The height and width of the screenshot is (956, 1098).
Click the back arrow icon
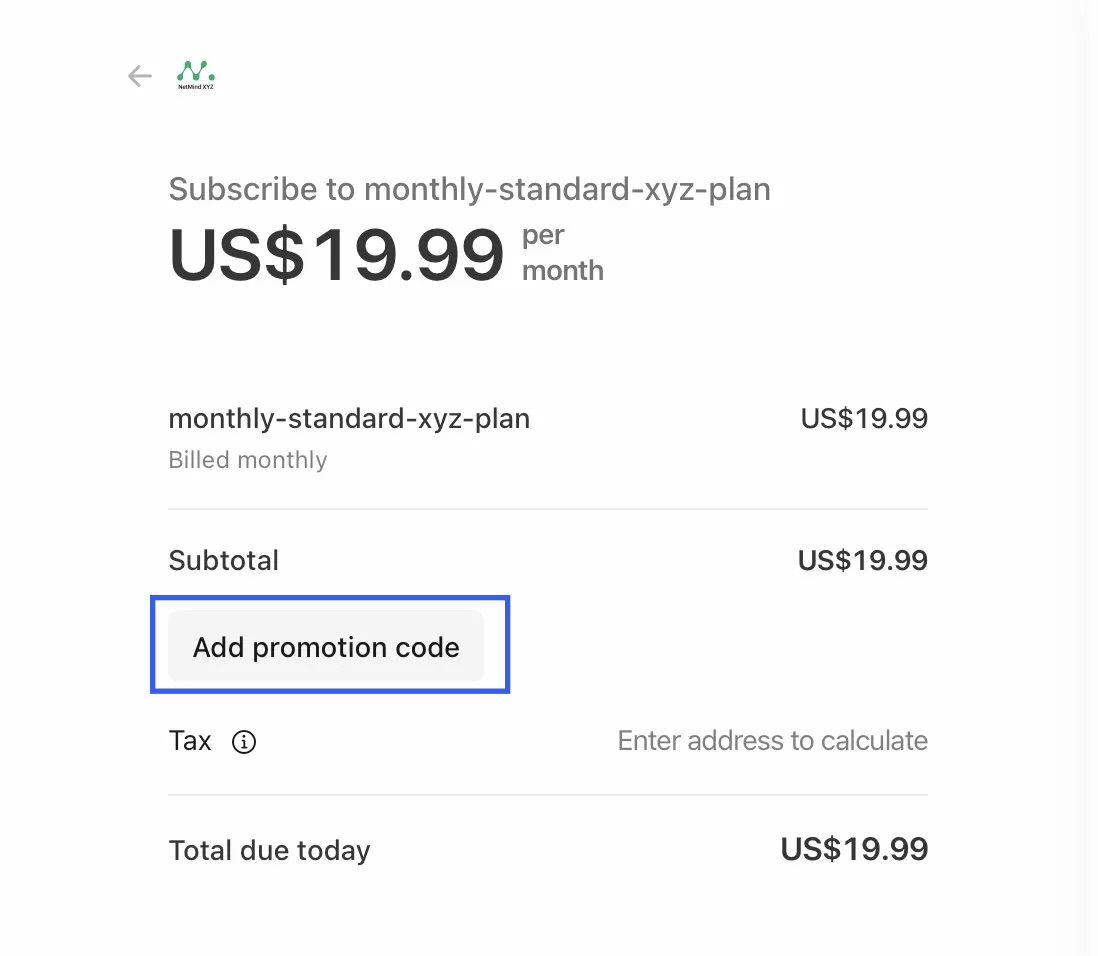[x=140, y=76]
